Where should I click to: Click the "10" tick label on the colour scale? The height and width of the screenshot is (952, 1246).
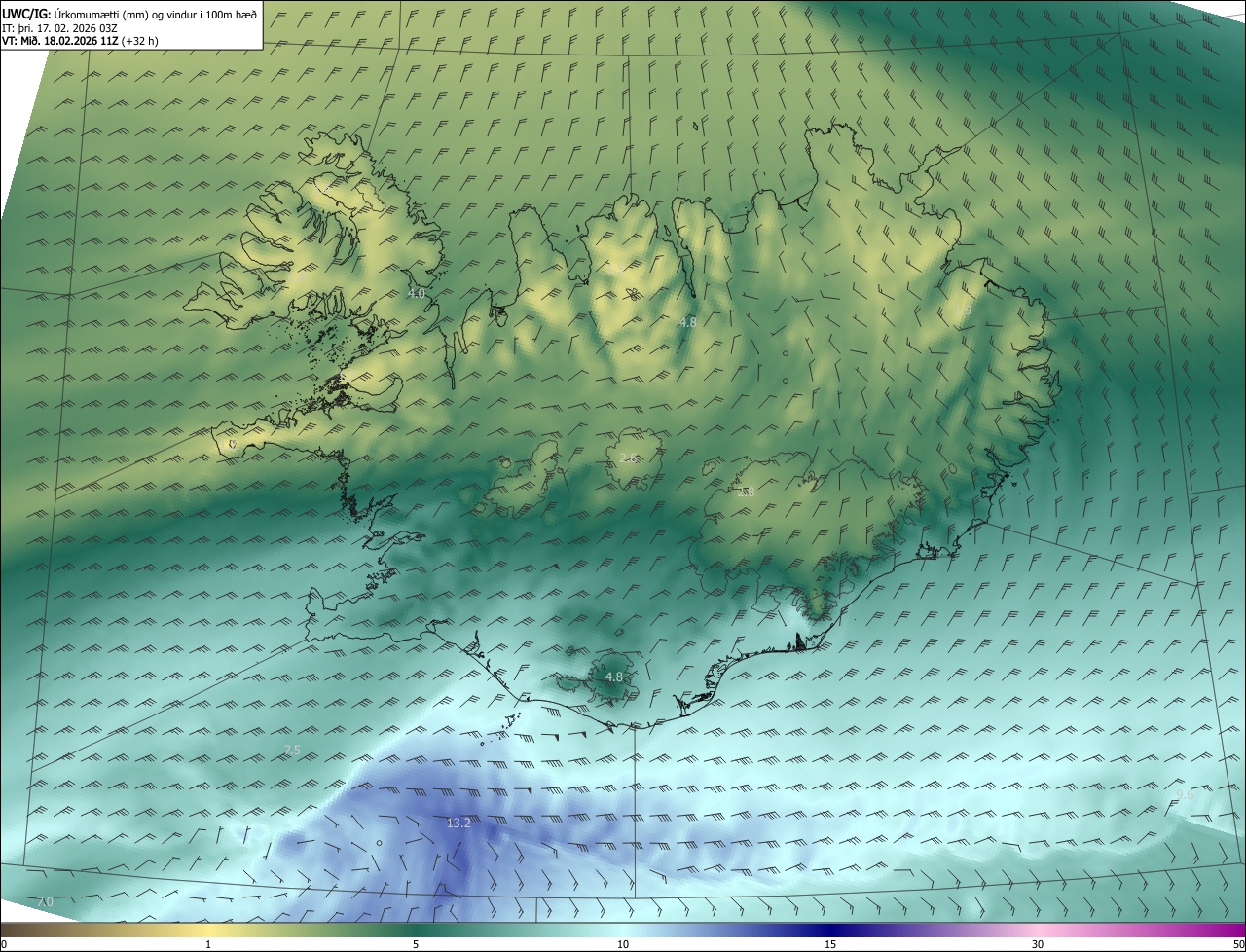(623, 944)
